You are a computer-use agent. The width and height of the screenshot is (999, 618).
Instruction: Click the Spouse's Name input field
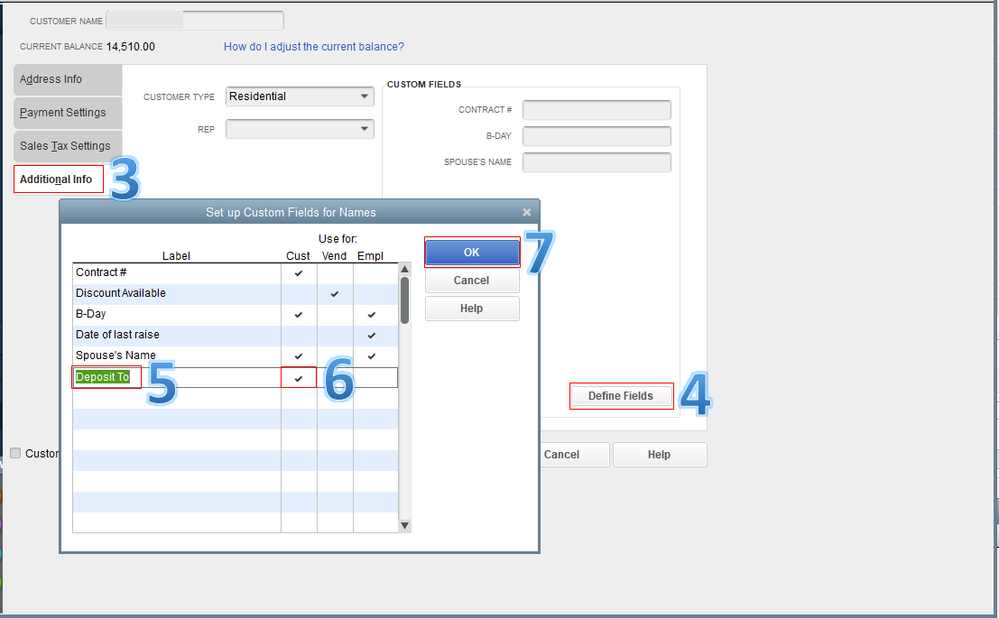point(597,162)
